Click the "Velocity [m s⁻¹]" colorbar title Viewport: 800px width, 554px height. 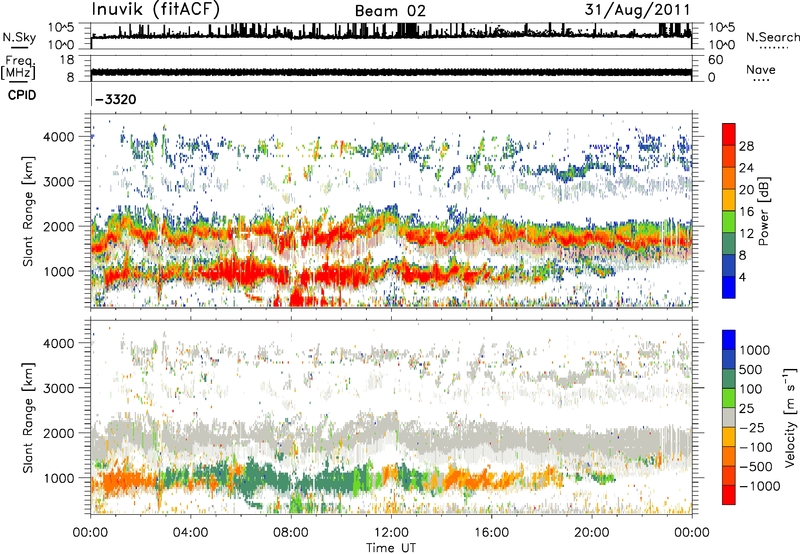pyautogui.click(x=790, y=417)
